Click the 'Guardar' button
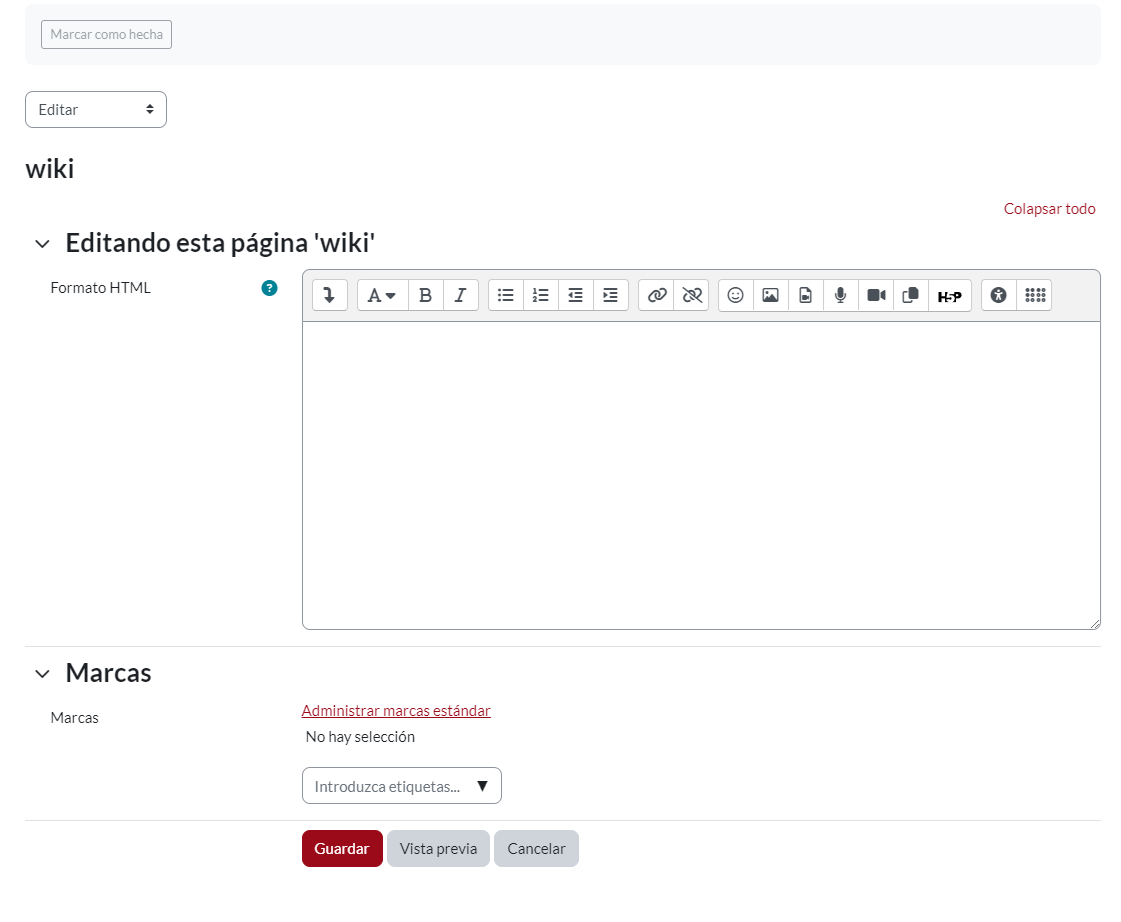Screen dimensions: 1121x922 [342, 849]
